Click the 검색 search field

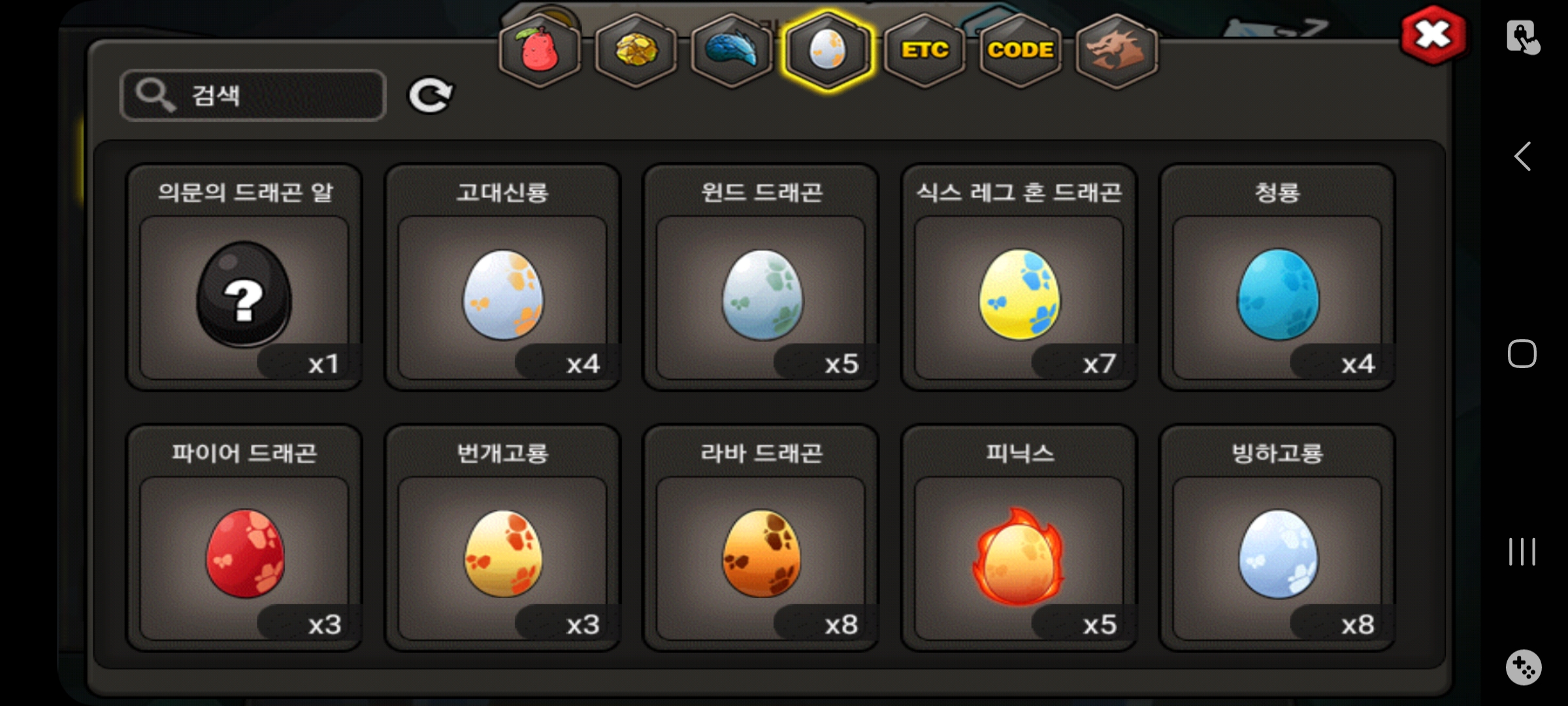pyautogui.click(x=253, y=95)
